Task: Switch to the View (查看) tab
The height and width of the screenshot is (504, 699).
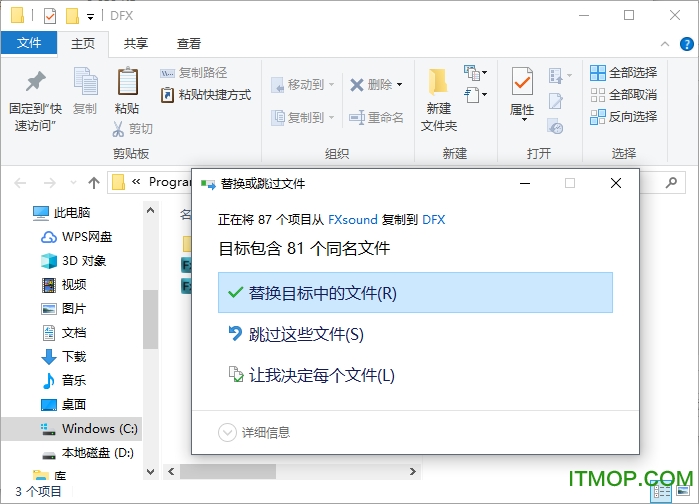Action: pos(189,43)
